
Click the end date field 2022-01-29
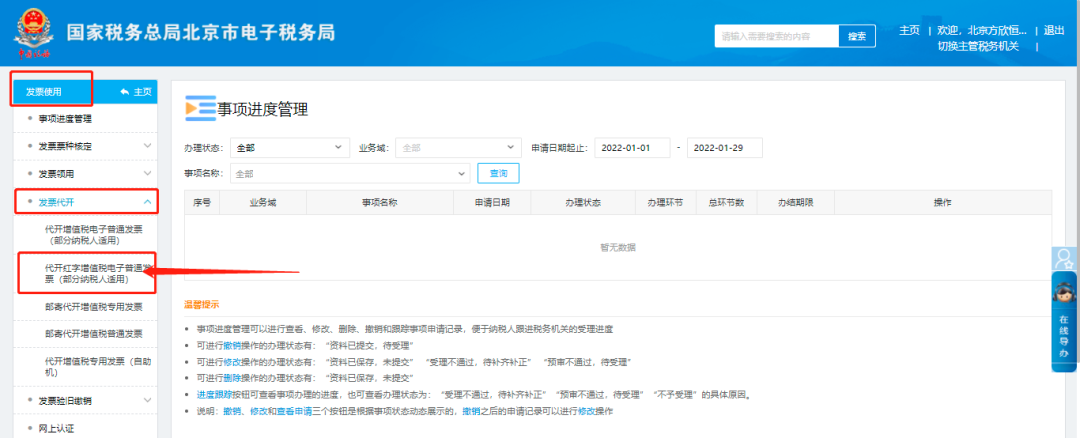[725, 147]
